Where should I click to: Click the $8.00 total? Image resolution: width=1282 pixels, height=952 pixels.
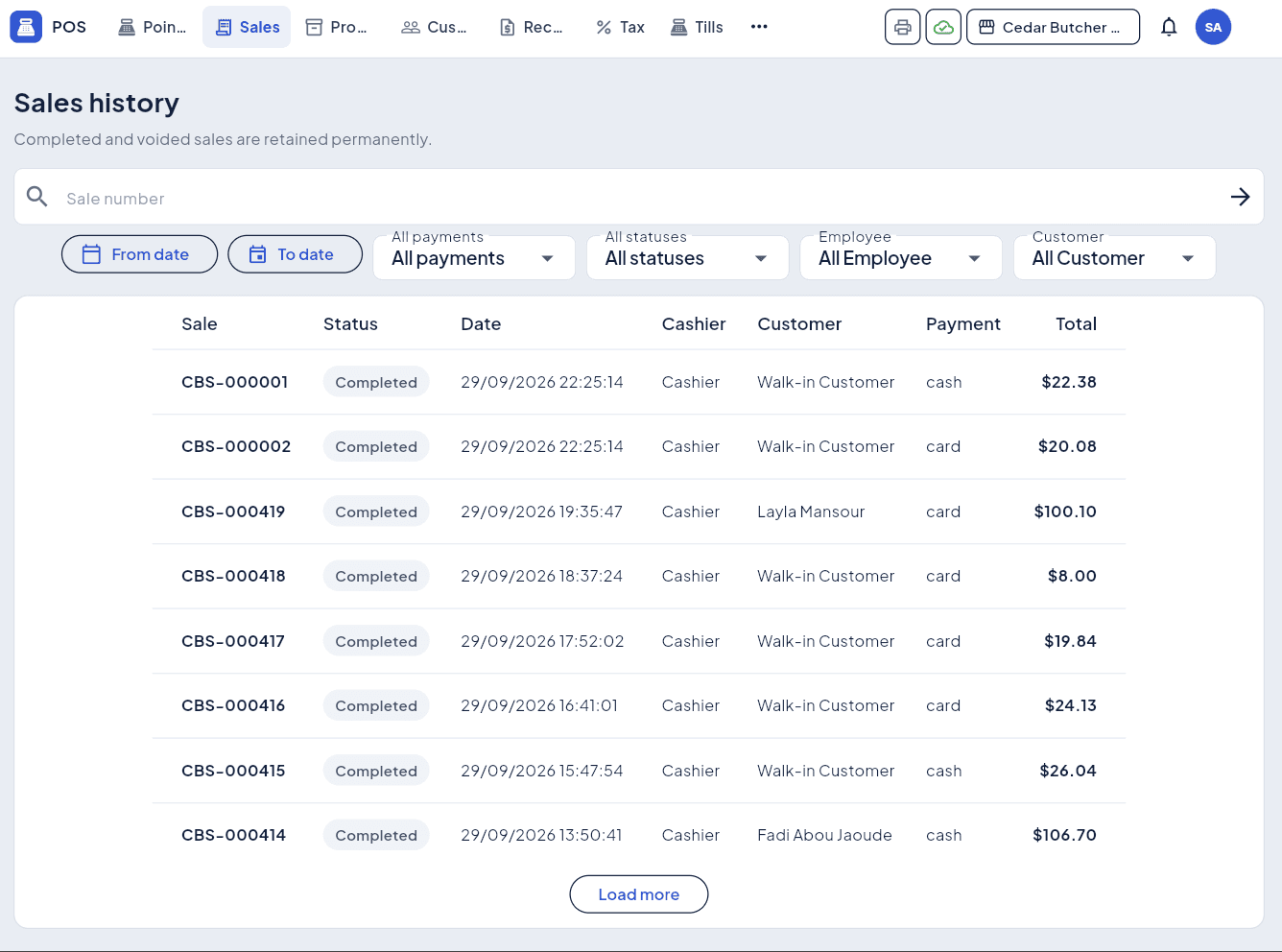(x=1072, y=576)
